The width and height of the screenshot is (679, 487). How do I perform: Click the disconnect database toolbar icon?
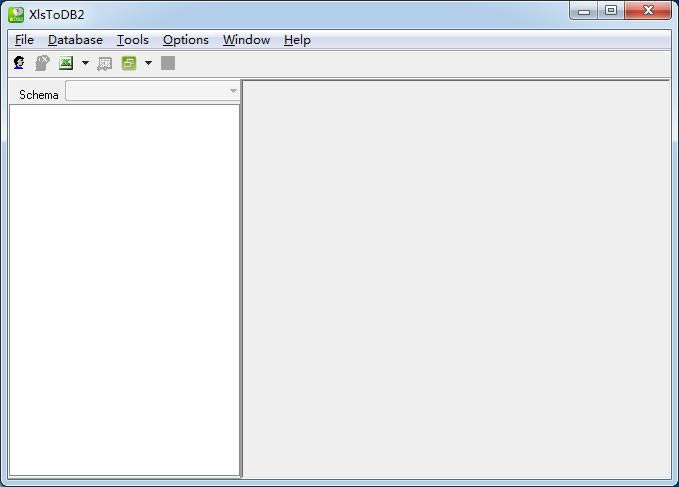(42, 63)
